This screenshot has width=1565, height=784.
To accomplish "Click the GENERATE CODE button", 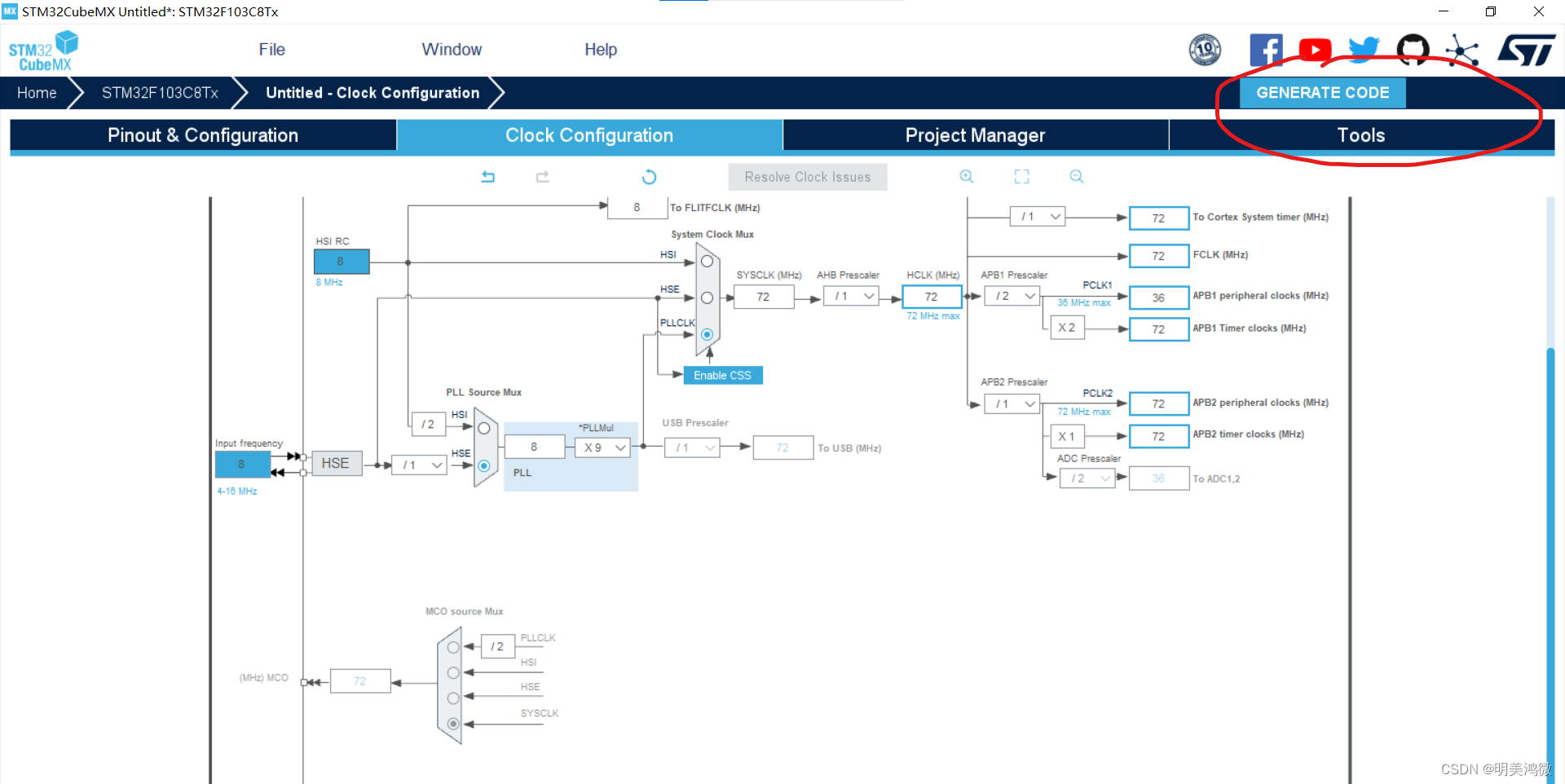I will click(x=1322, y=93).
